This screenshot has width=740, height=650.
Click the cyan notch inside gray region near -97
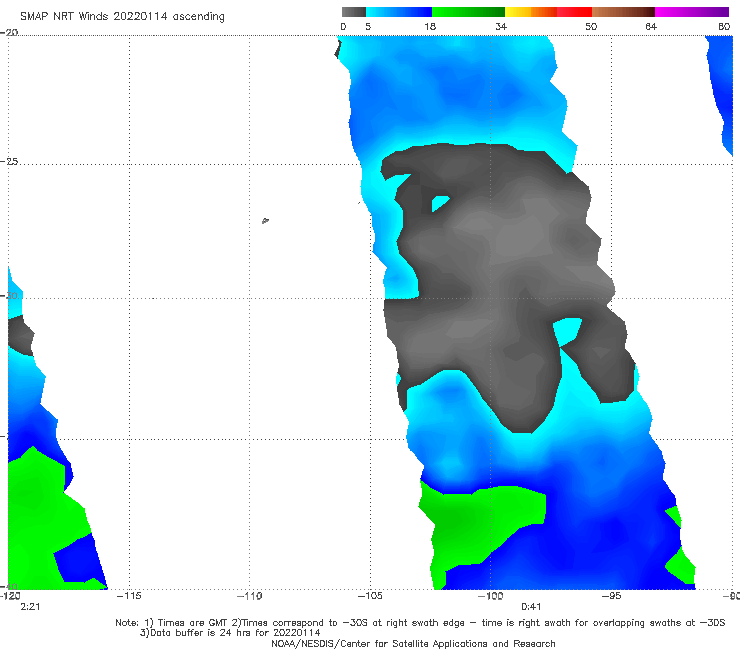567,331
